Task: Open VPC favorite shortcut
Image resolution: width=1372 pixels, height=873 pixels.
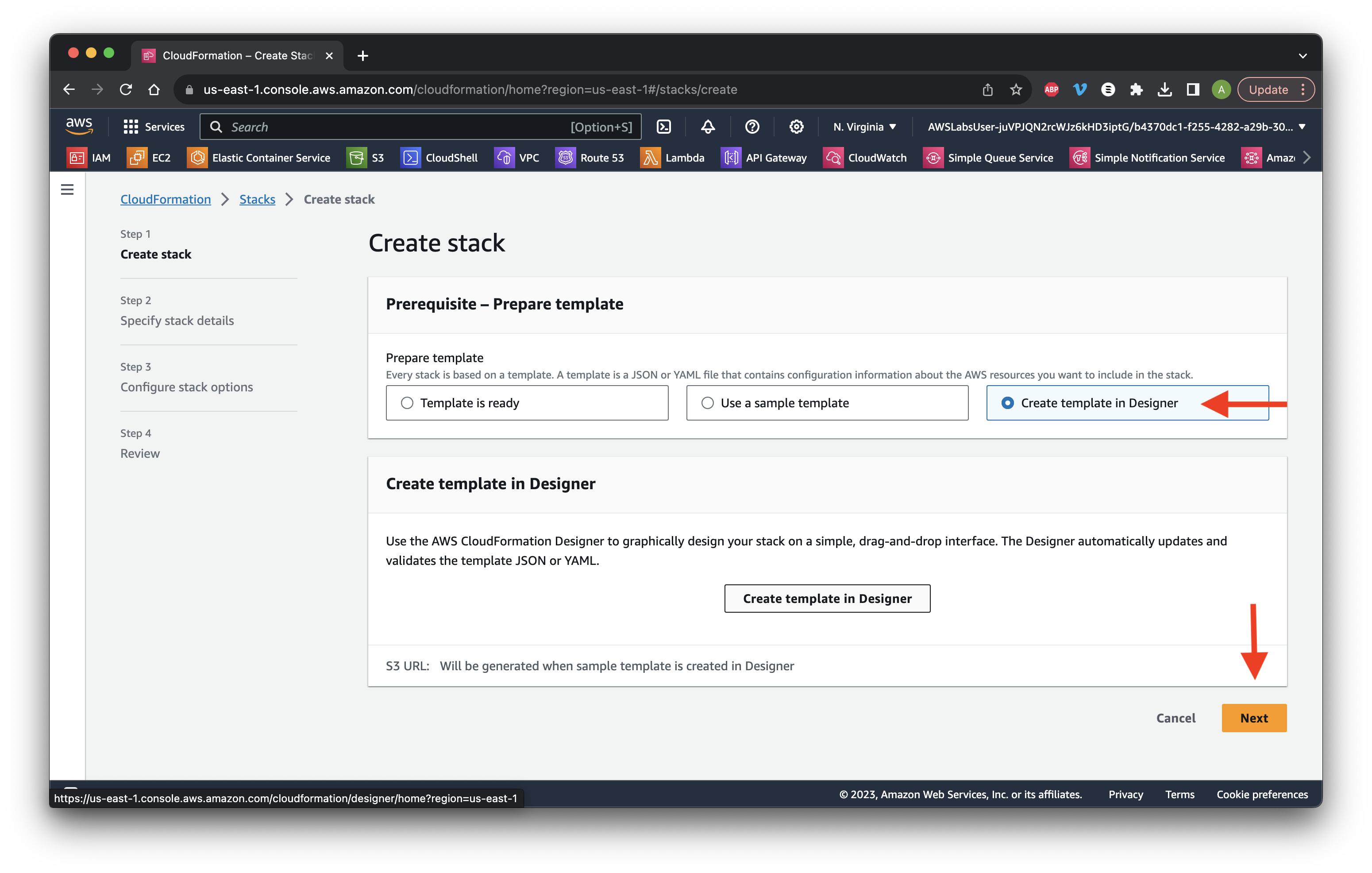Action: click(x=517, y=158)
